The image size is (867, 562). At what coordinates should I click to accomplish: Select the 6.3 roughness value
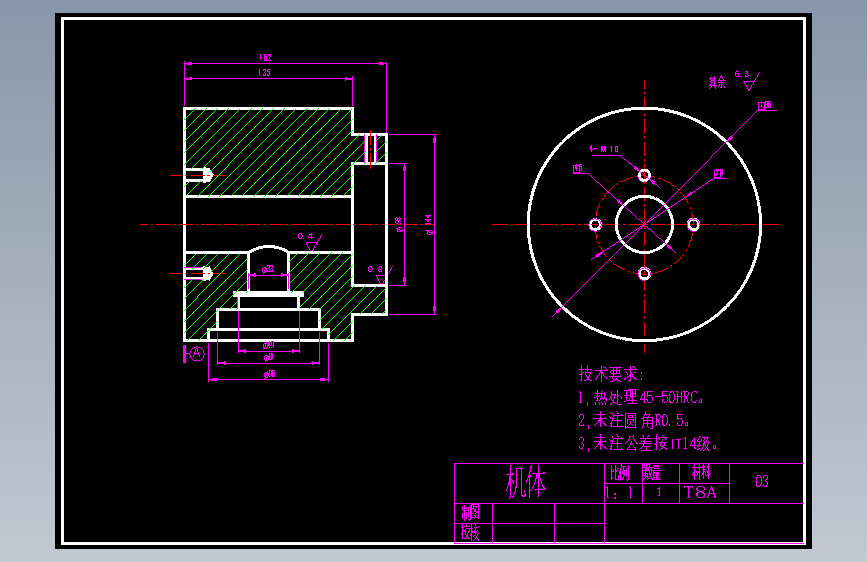tap(741, 74)
